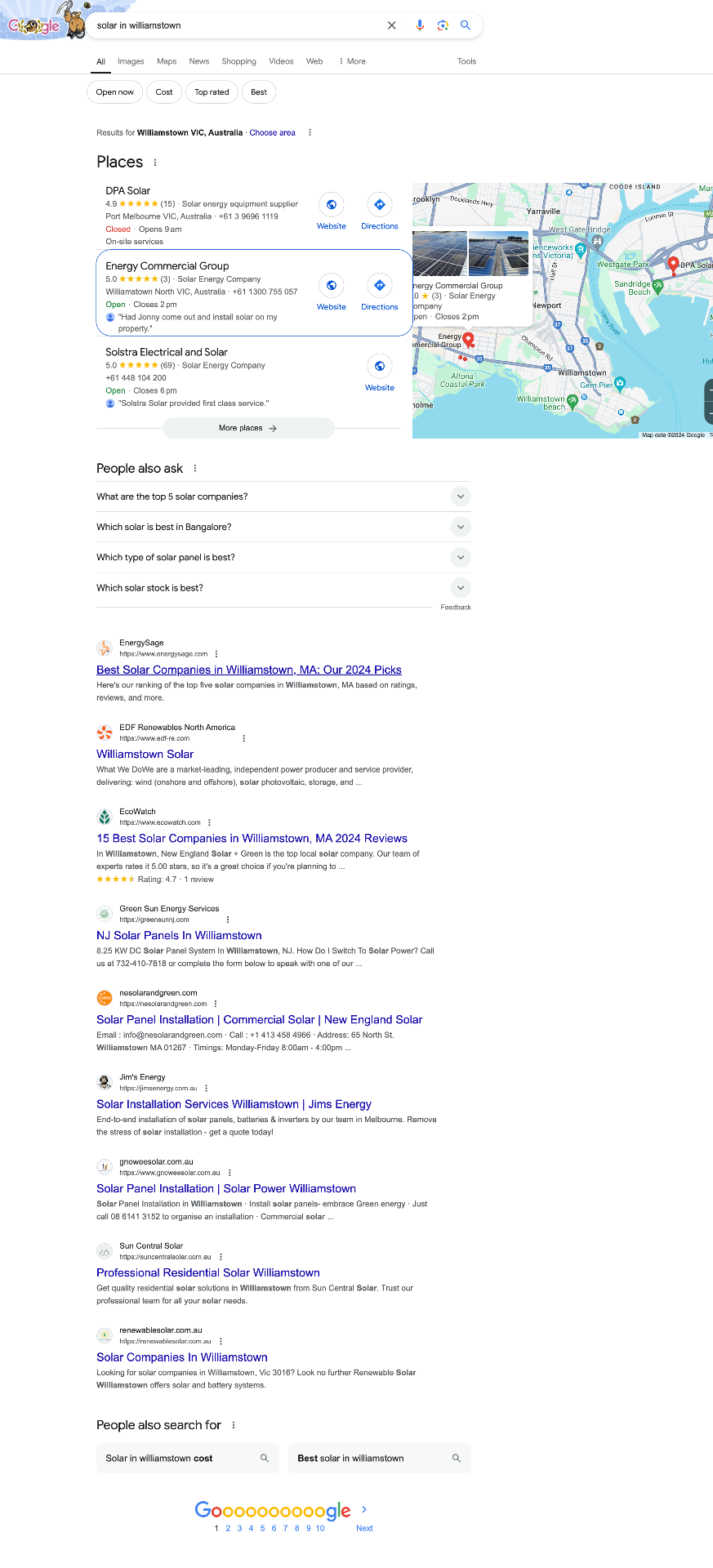713x1568 pixels.
Task: Search "Solar in williamstown cost" suggestion
Action: point(188,1458)
